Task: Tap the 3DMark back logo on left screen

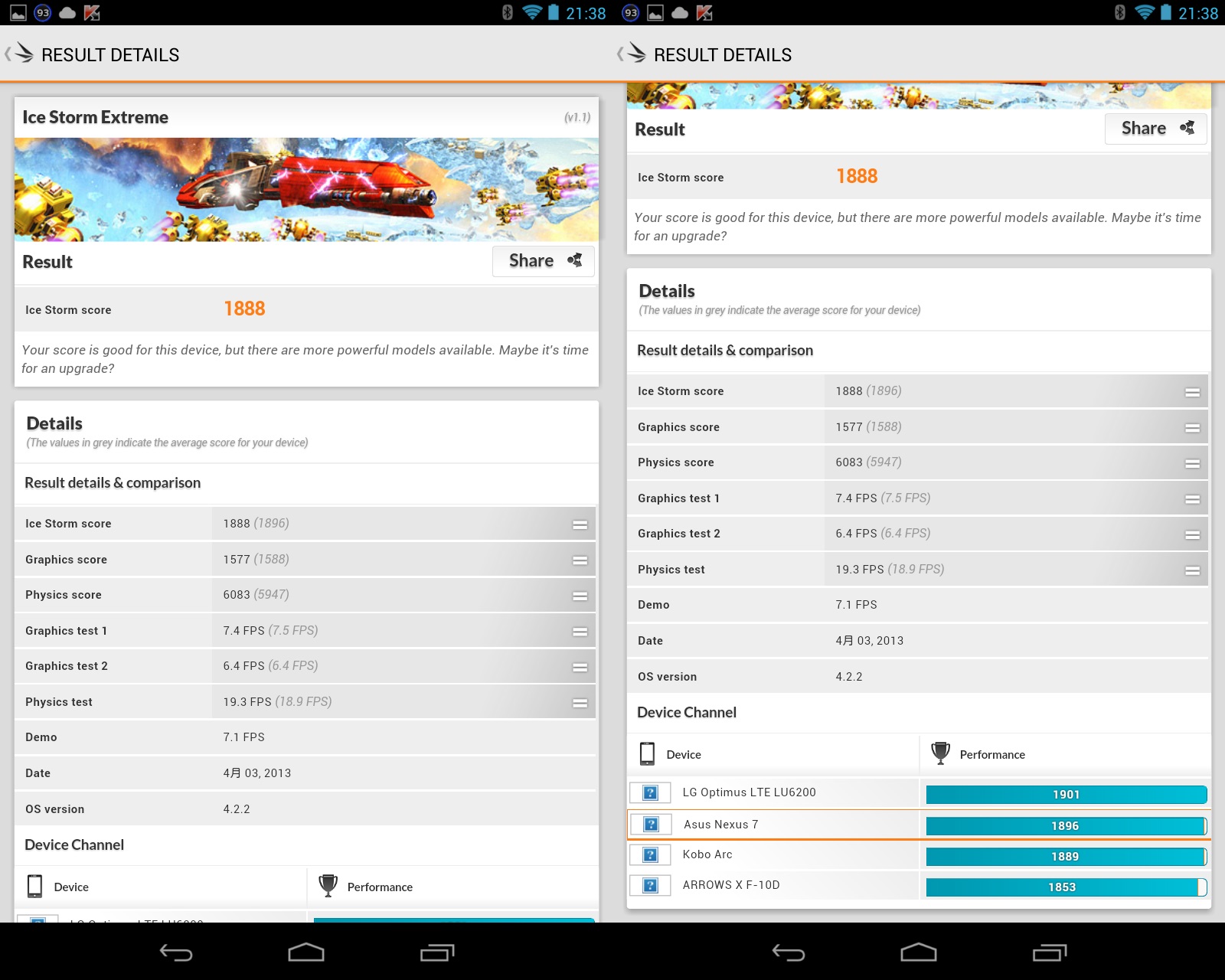Action: coord(19,54)
